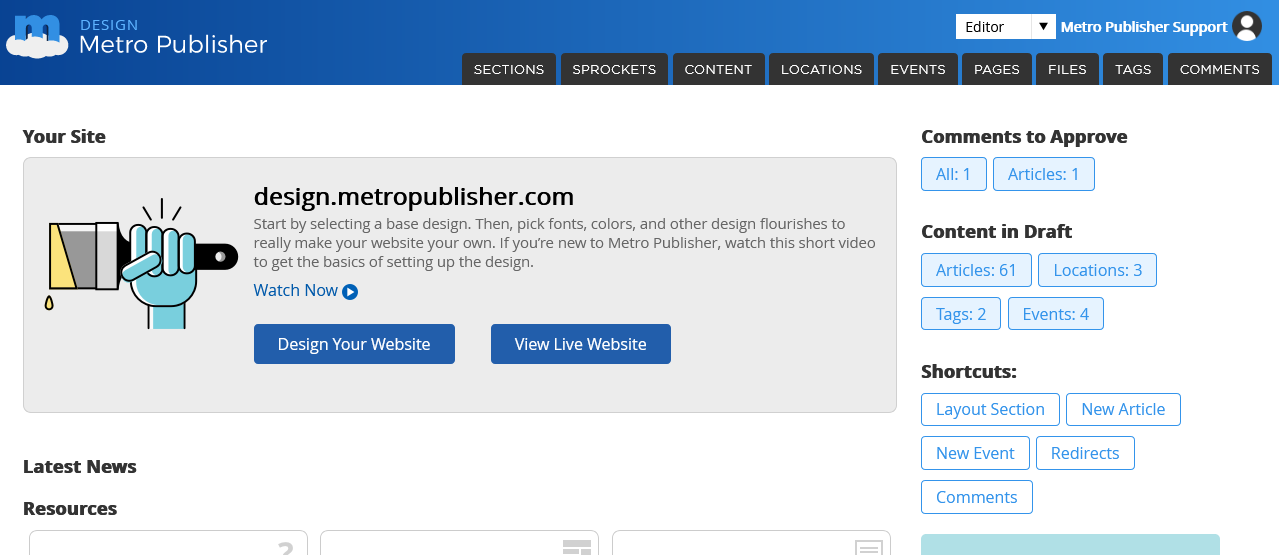1279x555 pixels.
Task: Open the Sprockets tab
Action: coord(614,69)
